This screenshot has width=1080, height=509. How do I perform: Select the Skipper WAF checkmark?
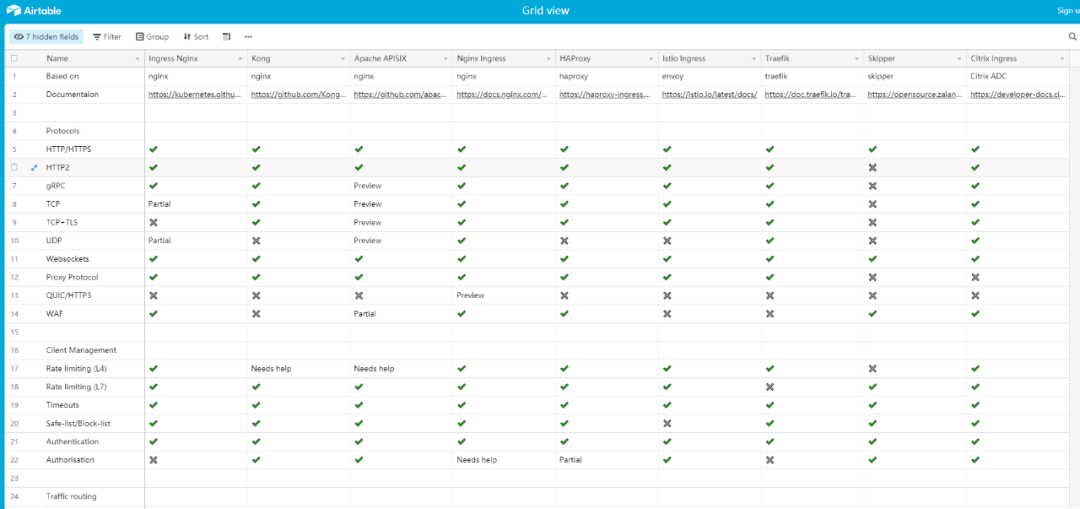[x=873, y=313]
